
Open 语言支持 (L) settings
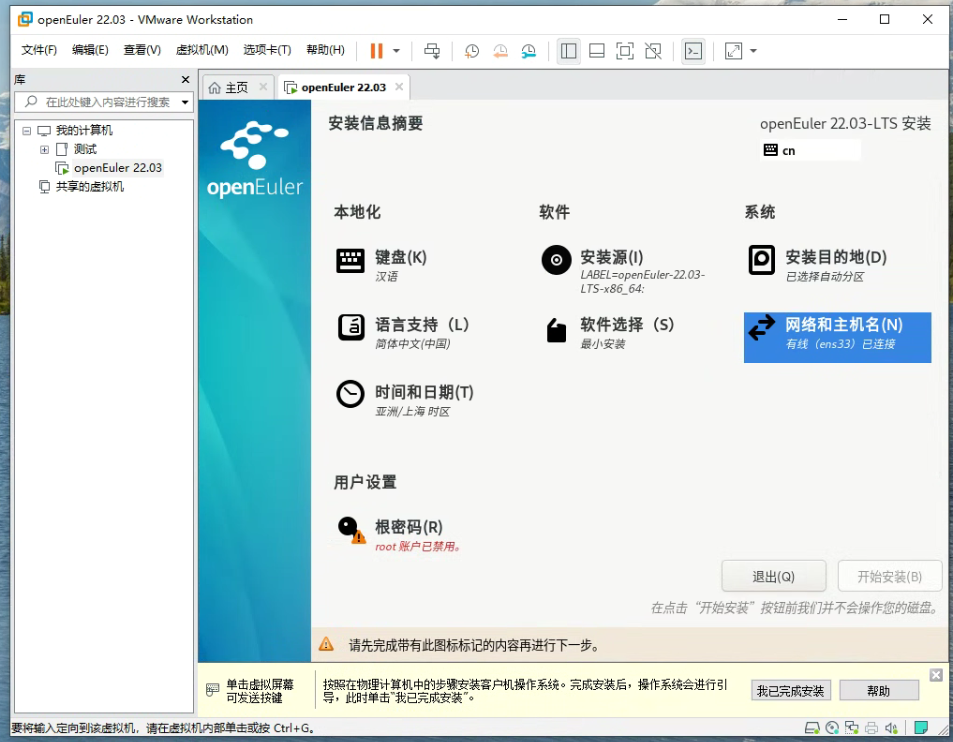[x=403, y=332]
